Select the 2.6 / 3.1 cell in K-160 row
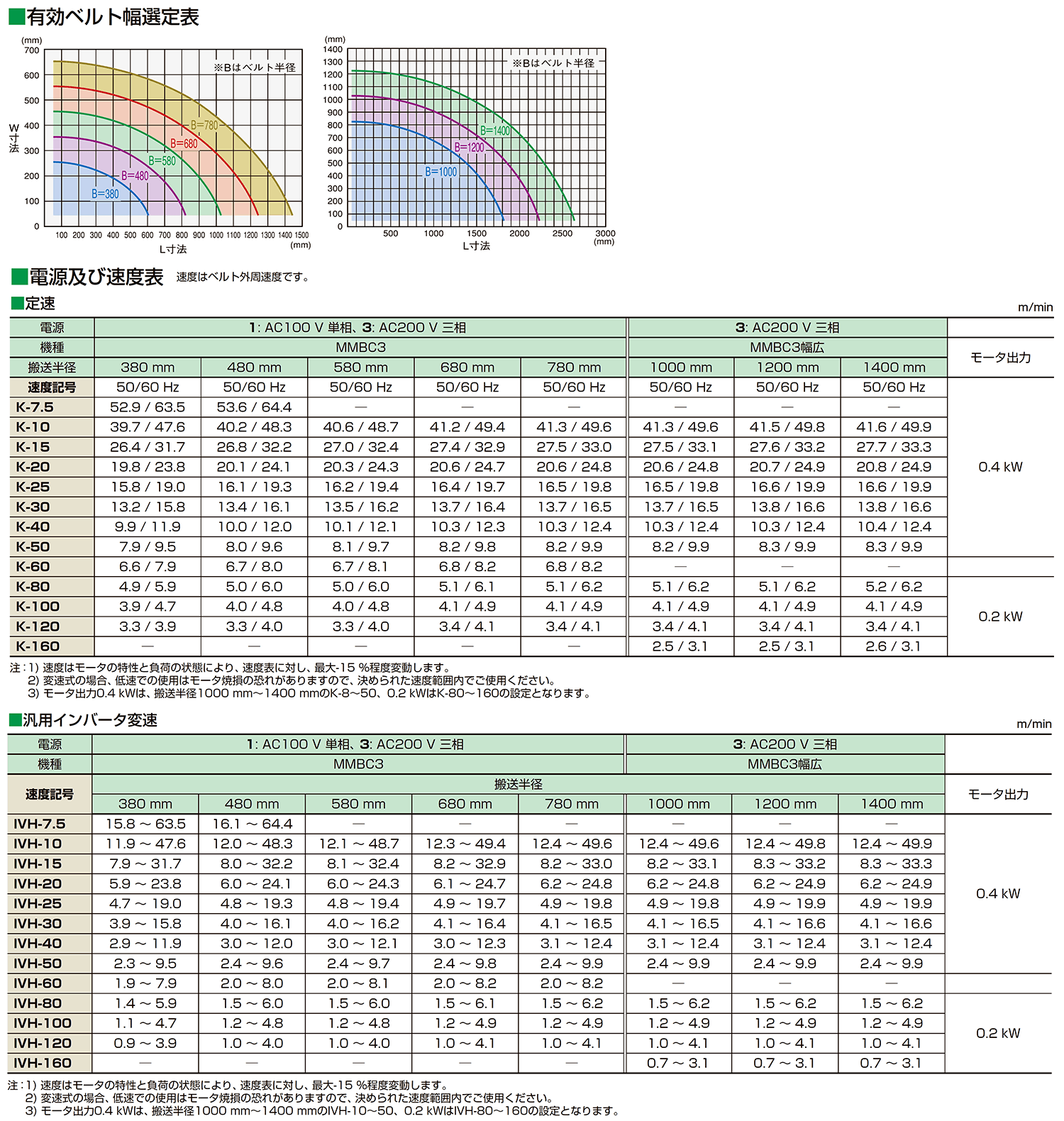The width and height of the screenshot is (1064, 1121). [894, 646]
